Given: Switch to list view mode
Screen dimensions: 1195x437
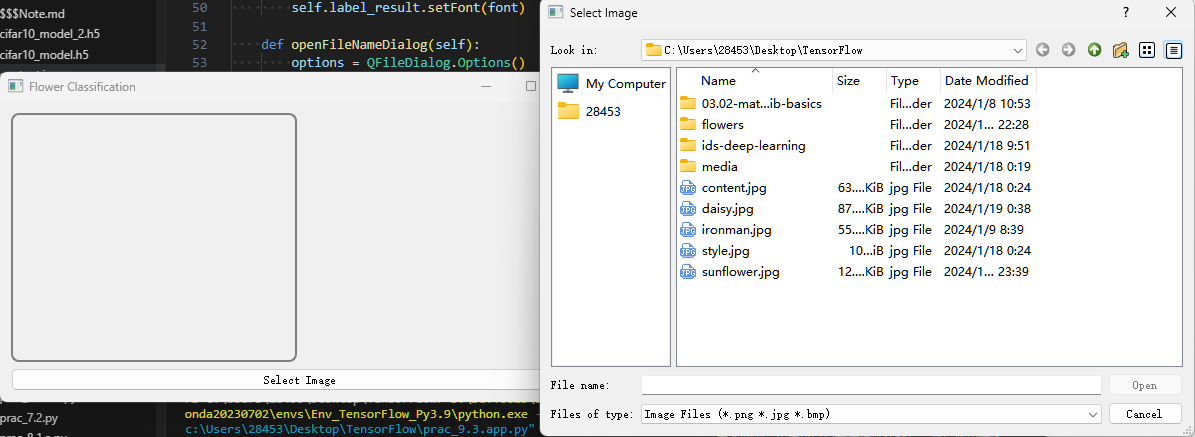Looking at the screenshot, I should pyautogui.click(x=1147, y=50).
